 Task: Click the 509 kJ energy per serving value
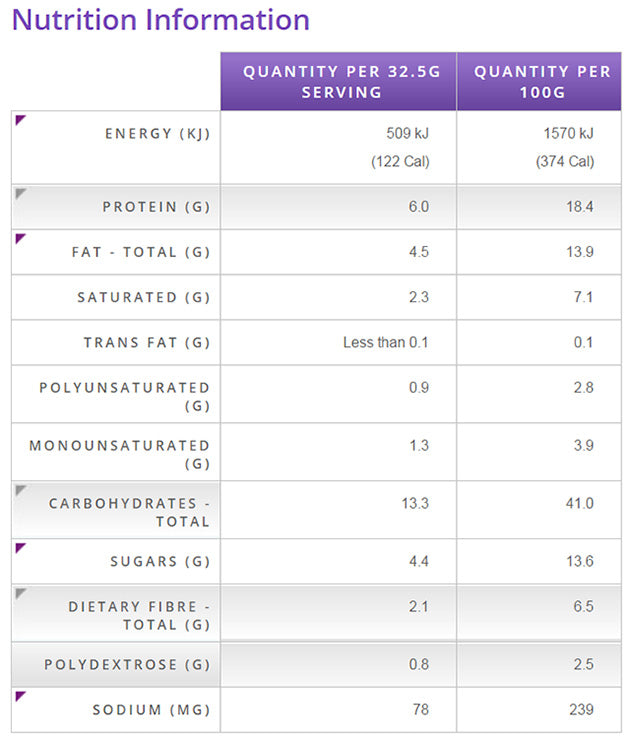(407, 133)
